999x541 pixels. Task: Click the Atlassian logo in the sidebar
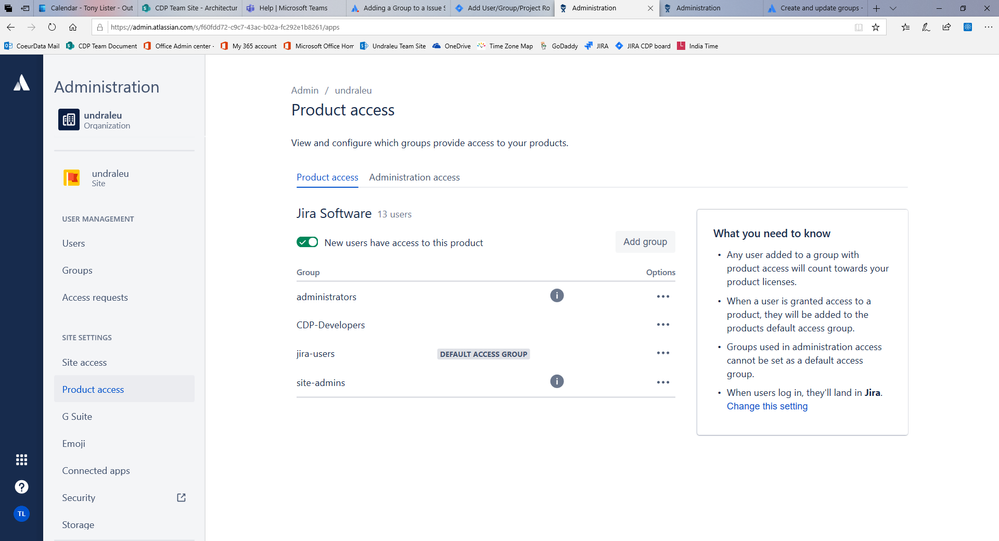click(22, 83)
